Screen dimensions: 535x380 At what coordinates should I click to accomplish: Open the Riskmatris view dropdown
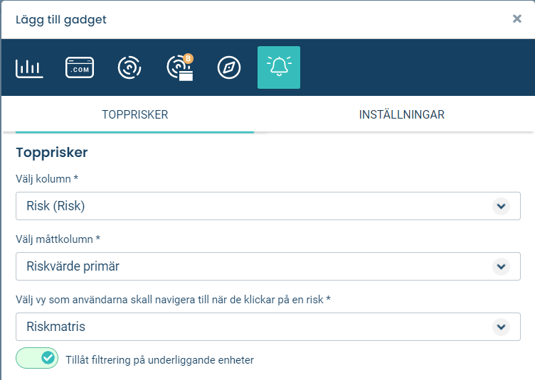(x=268, y=327)
